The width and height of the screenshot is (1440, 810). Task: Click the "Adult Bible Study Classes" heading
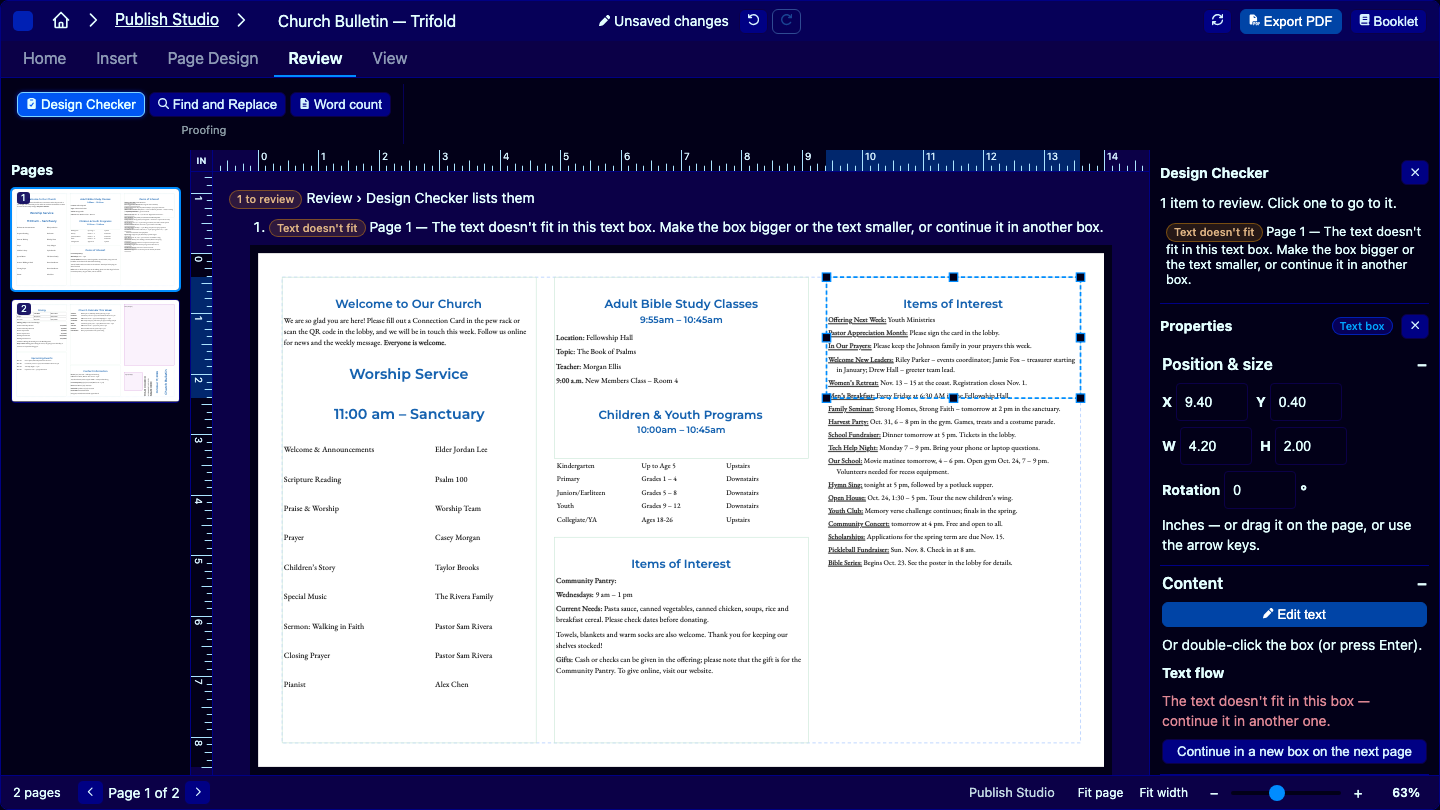click(x=681, y=304)
